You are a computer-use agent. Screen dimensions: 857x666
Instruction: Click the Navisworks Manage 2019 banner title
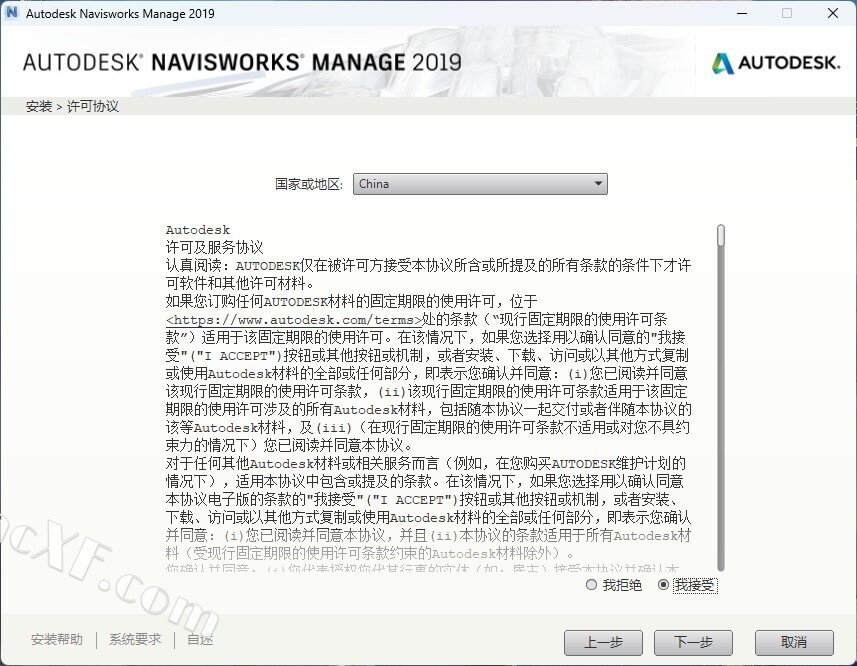point(242,62)
